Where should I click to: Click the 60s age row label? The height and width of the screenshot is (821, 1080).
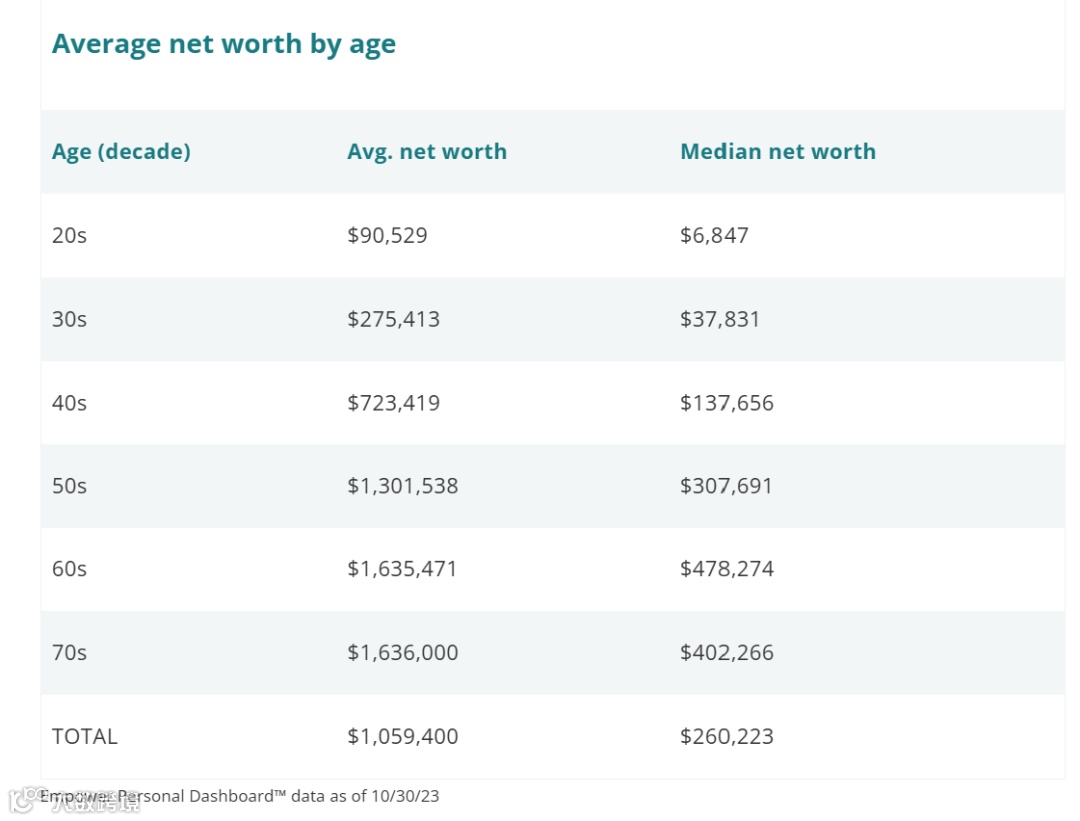[70, 569]
